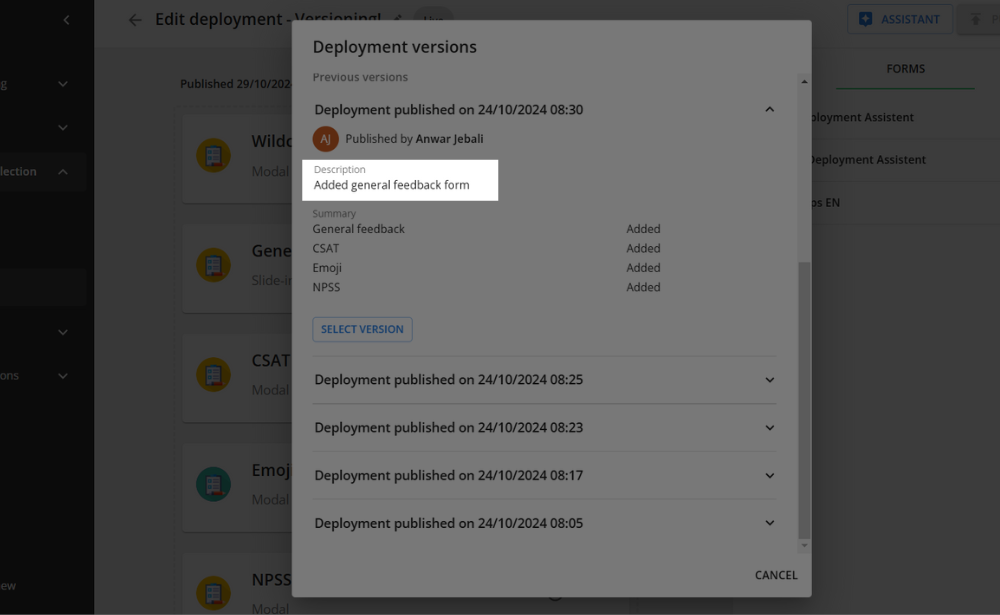Click Anwar Jebali's avatar badge
1000x615 pixels.
pos(325,138)
